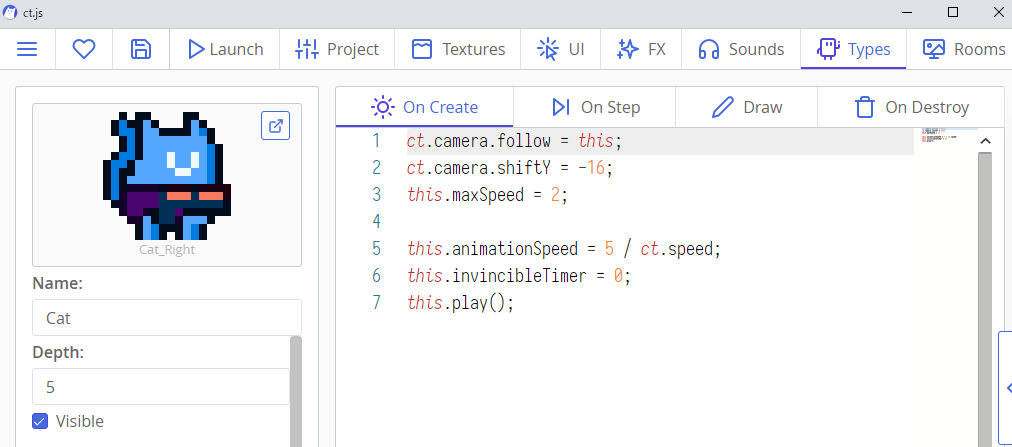
Task: Click the this.animationSpeed code line
Action: 564,248
